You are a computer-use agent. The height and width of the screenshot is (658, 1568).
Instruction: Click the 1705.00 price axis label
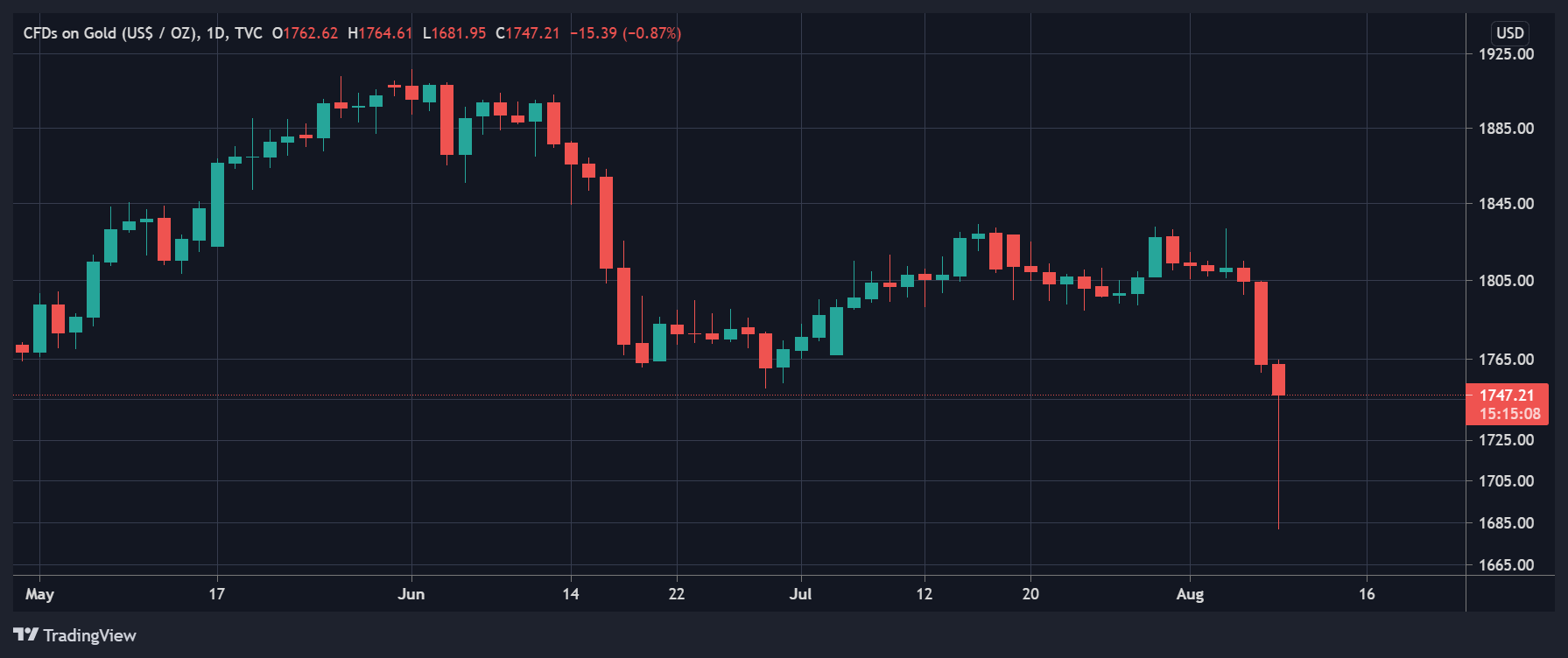pyautogui.click(x=1506, y=481)
